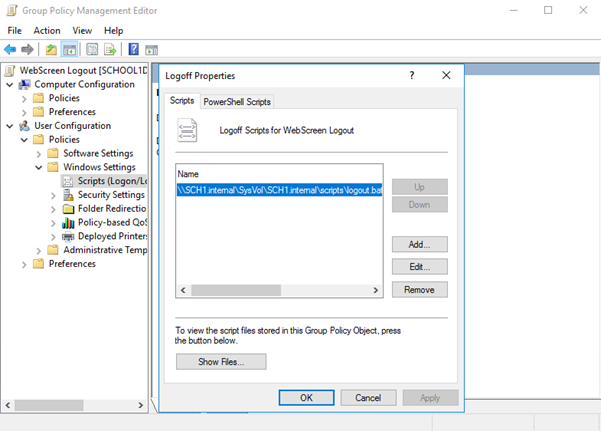Toggle the Show/Hide Console Tree icon
Viewport: 601px width, 431px height.
coord(70,49)
